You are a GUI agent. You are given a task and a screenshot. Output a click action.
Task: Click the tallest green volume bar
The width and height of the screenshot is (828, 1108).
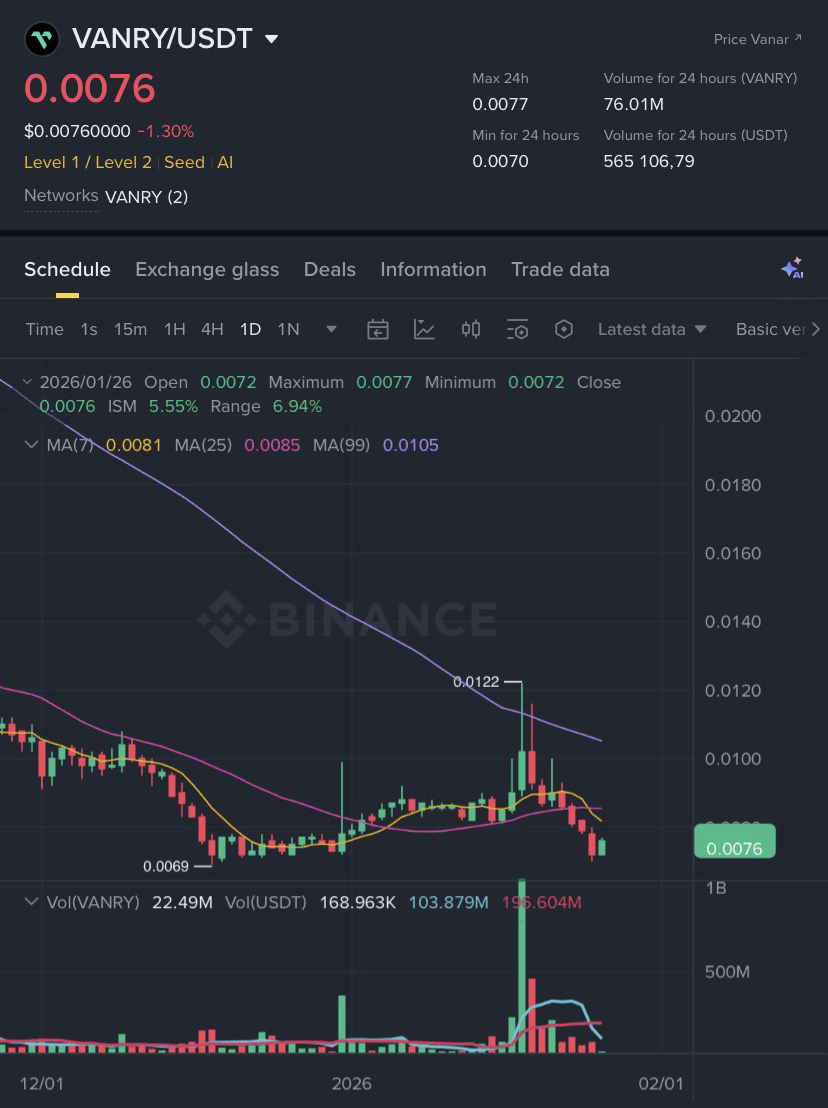click(522, 966)
